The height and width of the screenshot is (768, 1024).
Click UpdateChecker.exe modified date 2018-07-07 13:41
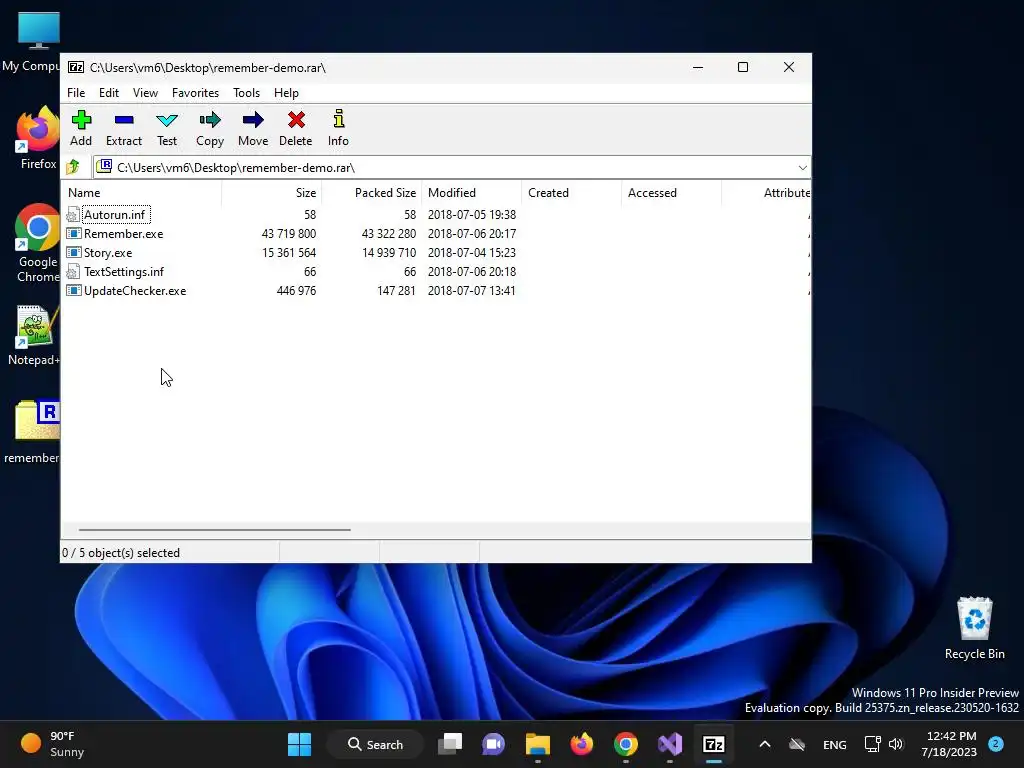[x=472, y=291]
